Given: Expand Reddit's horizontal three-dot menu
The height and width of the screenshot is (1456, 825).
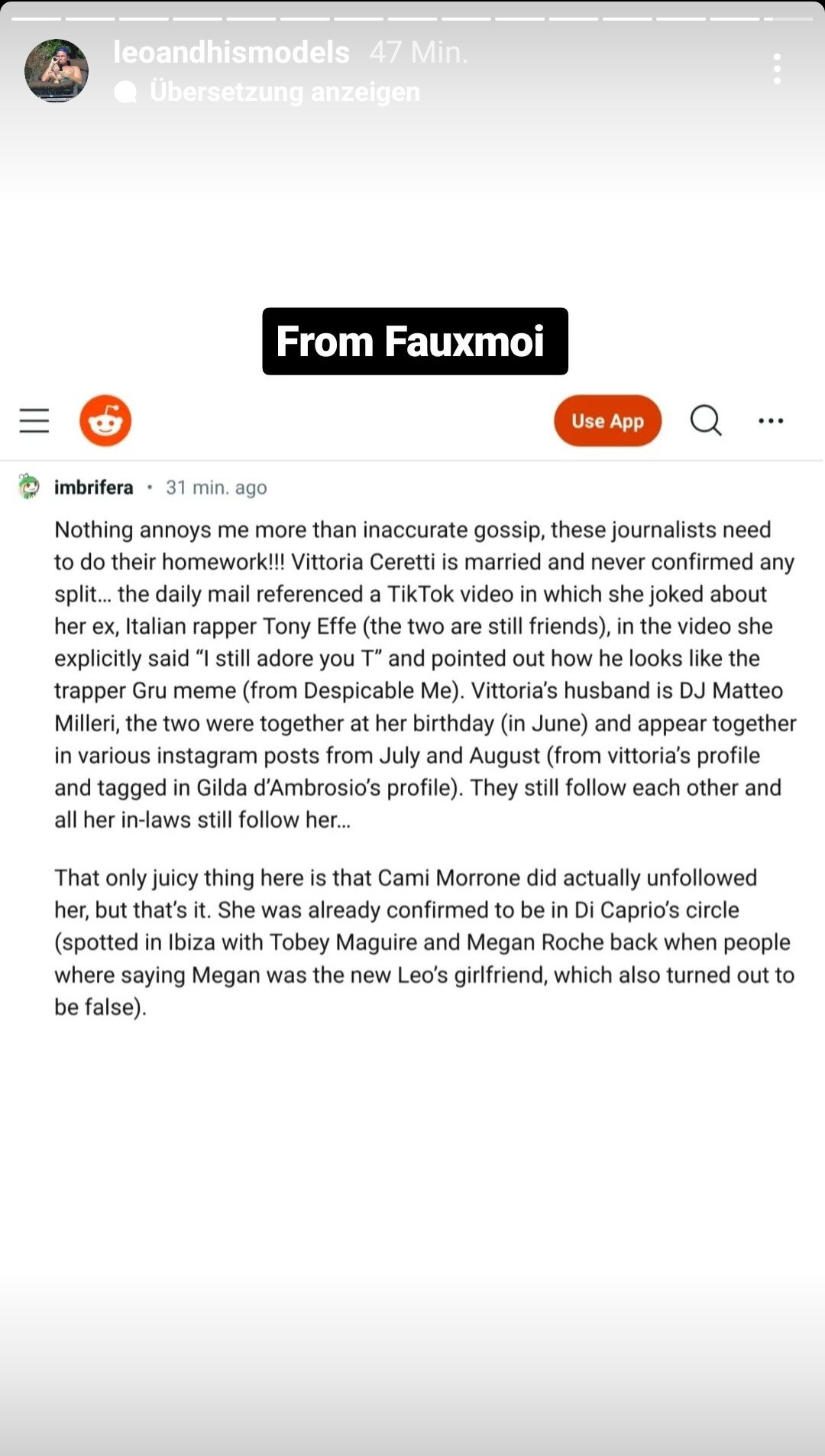Looking at the screenshot, I should click(771, 420).
